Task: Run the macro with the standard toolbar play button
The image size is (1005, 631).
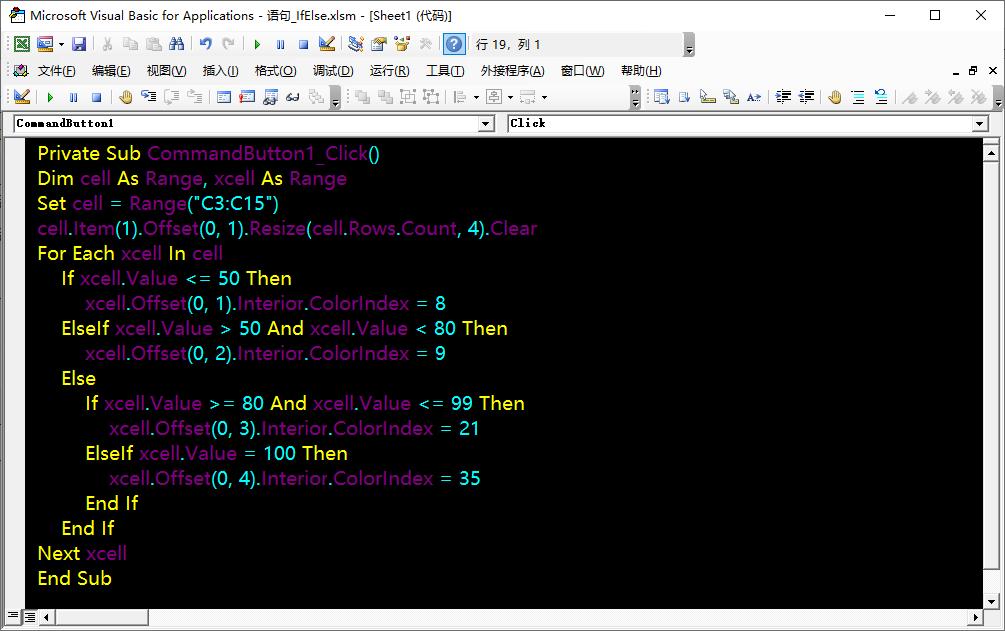Action: point(257,44)
